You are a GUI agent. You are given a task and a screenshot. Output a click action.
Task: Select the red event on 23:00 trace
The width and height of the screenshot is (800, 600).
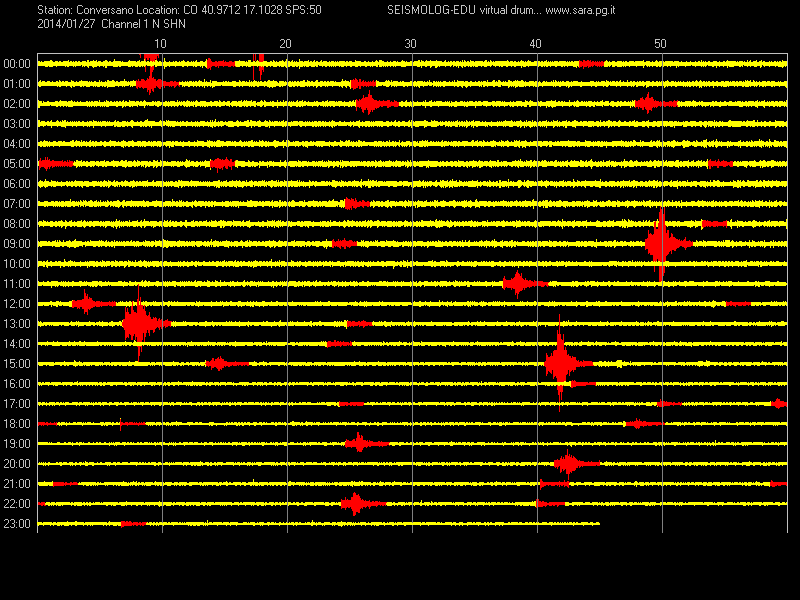click(x=133, y=523)
